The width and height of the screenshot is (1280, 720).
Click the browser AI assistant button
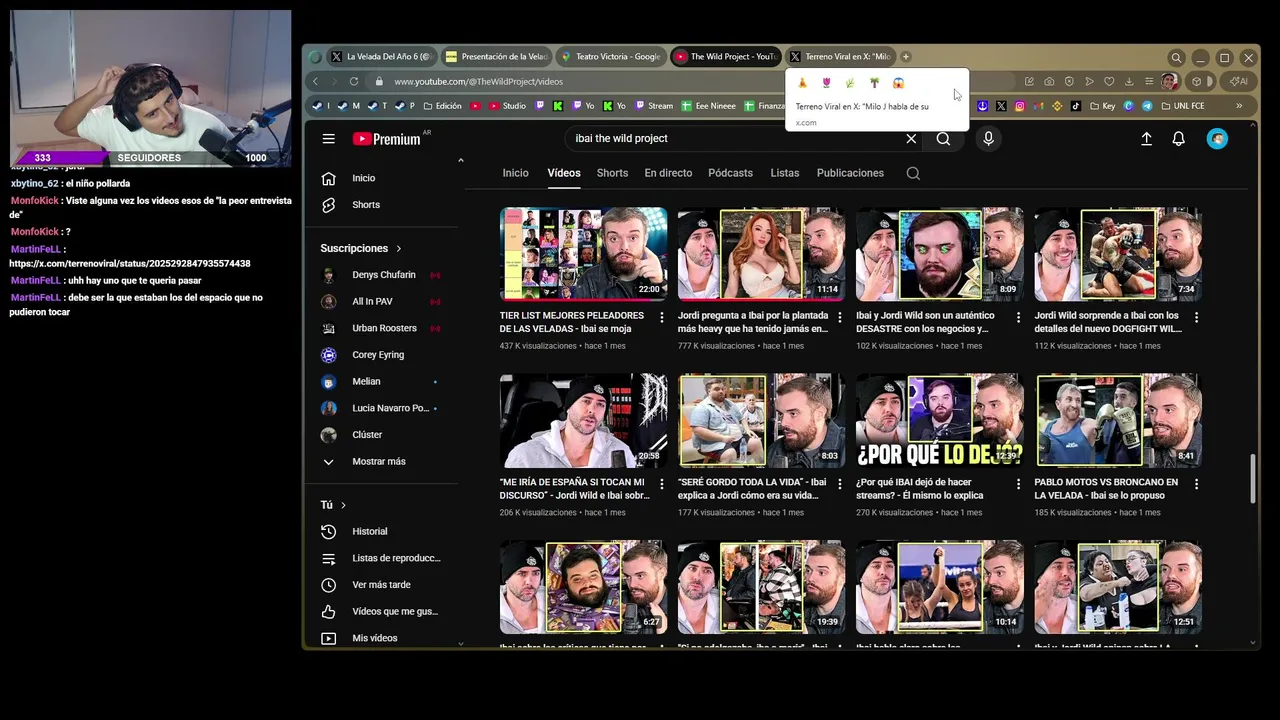pyautogui.click(x=1238, y=81)
